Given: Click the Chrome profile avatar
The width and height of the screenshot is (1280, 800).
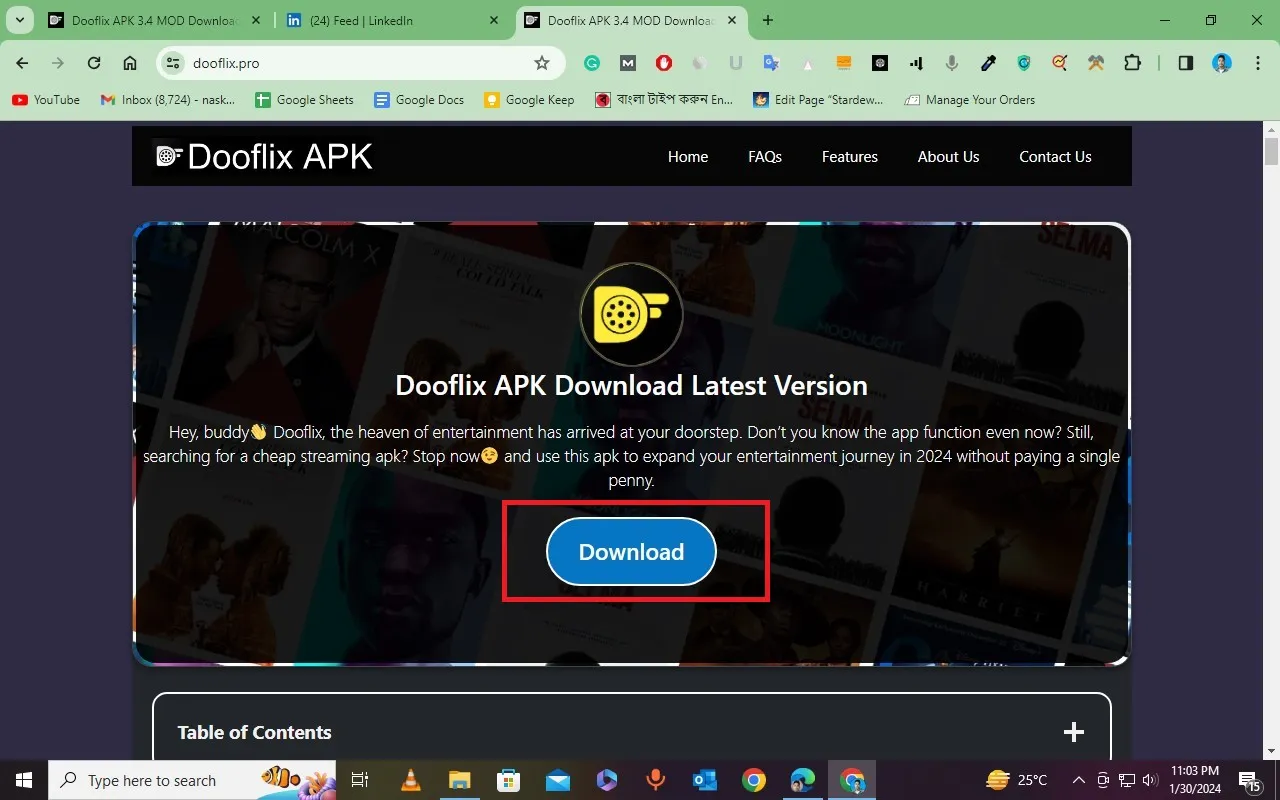Looking at the screenshot, I should pyautogui.click(x=1222, y=63).
